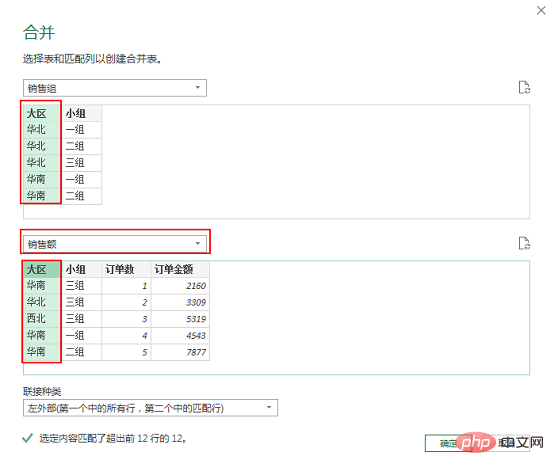
Task: Refresh preview icon beside 销售组 table selector
Action: tap(524, 87)
